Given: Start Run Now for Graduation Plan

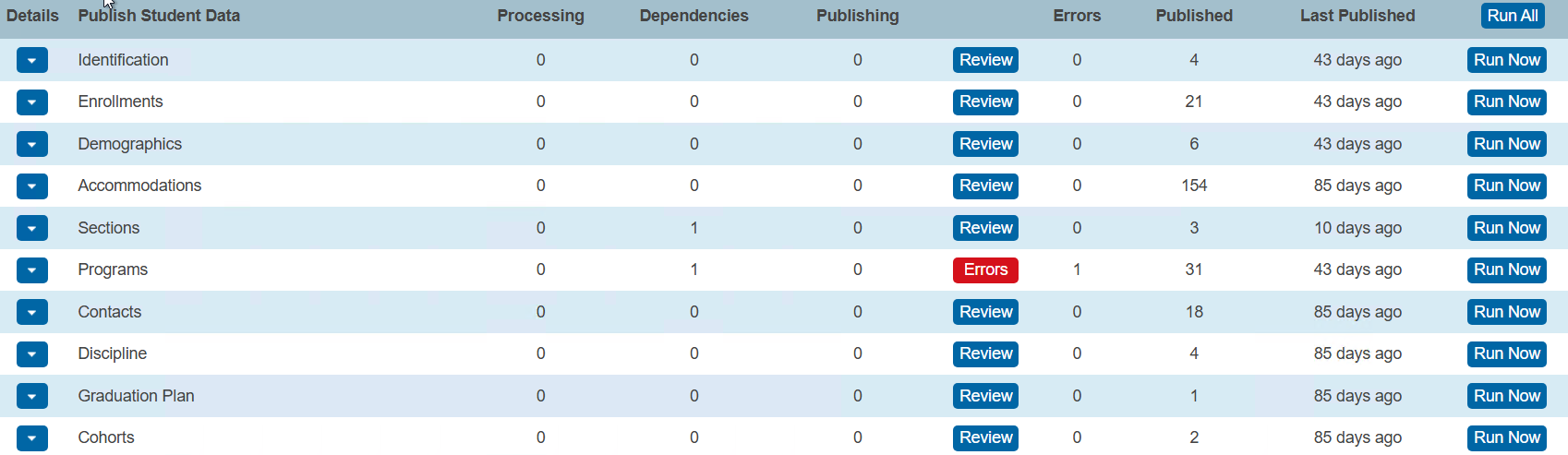Looking at the screenshot, I should [1506, 396].
